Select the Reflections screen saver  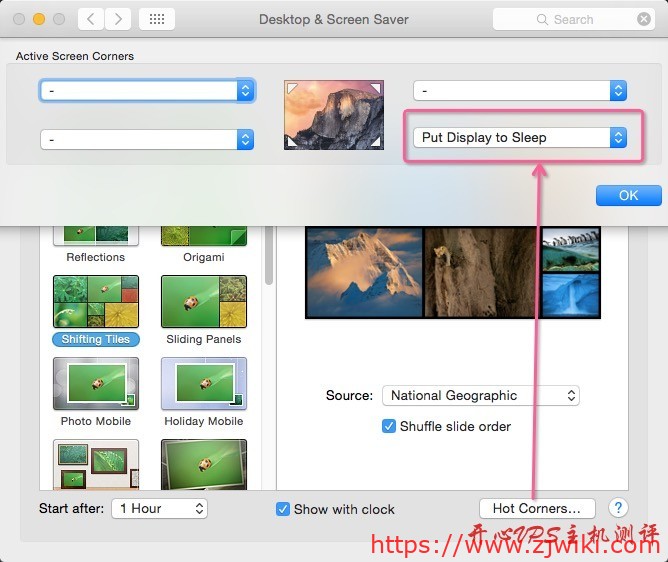pyautogui.click(x=96, y=236)
